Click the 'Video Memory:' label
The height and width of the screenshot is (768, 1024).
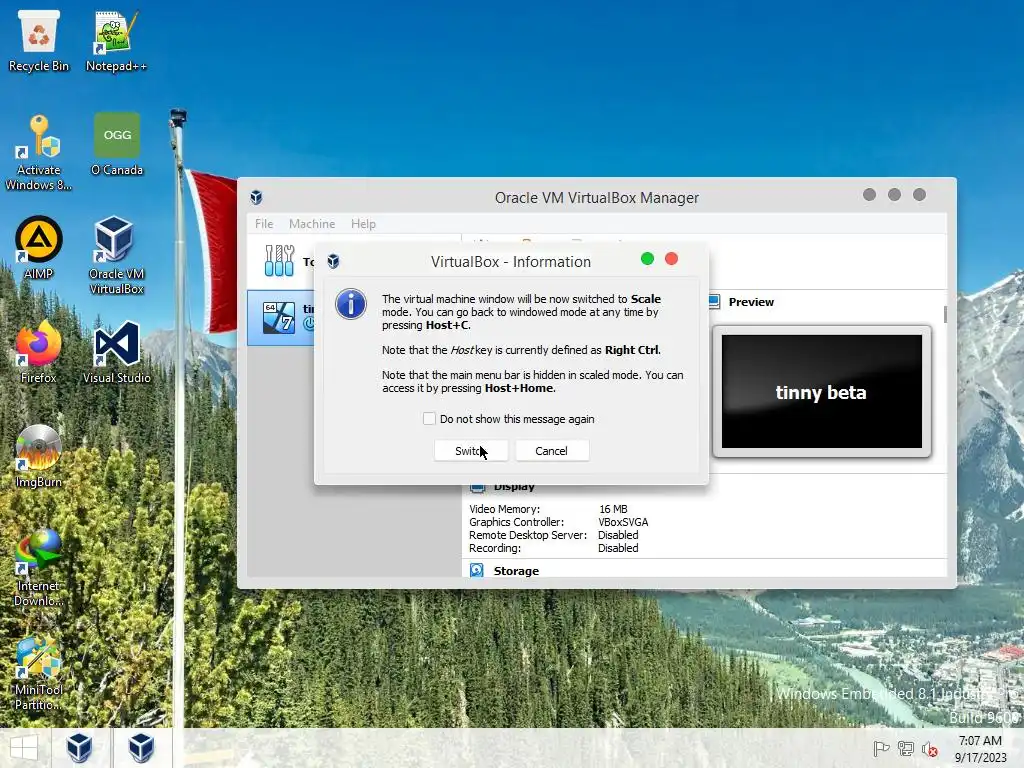pyautogui.click(x=504, y=509)
